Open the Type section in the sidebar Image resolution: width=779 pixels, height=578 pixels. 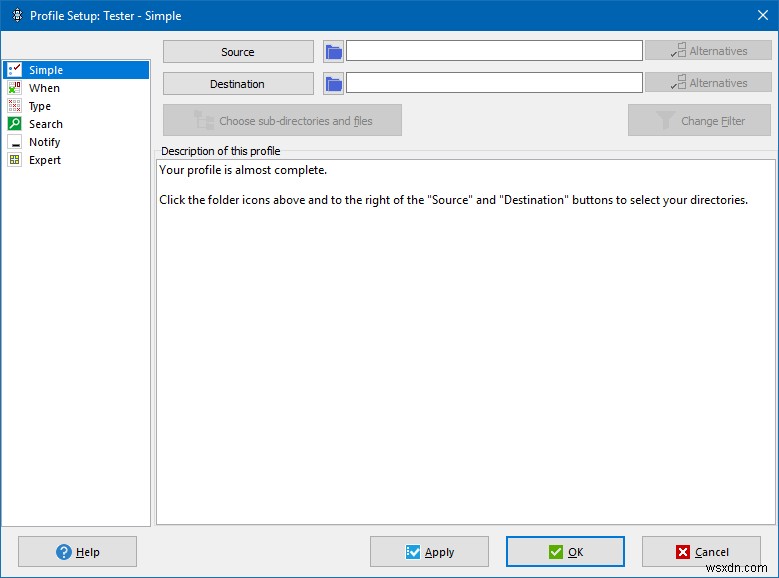[76, 106]
